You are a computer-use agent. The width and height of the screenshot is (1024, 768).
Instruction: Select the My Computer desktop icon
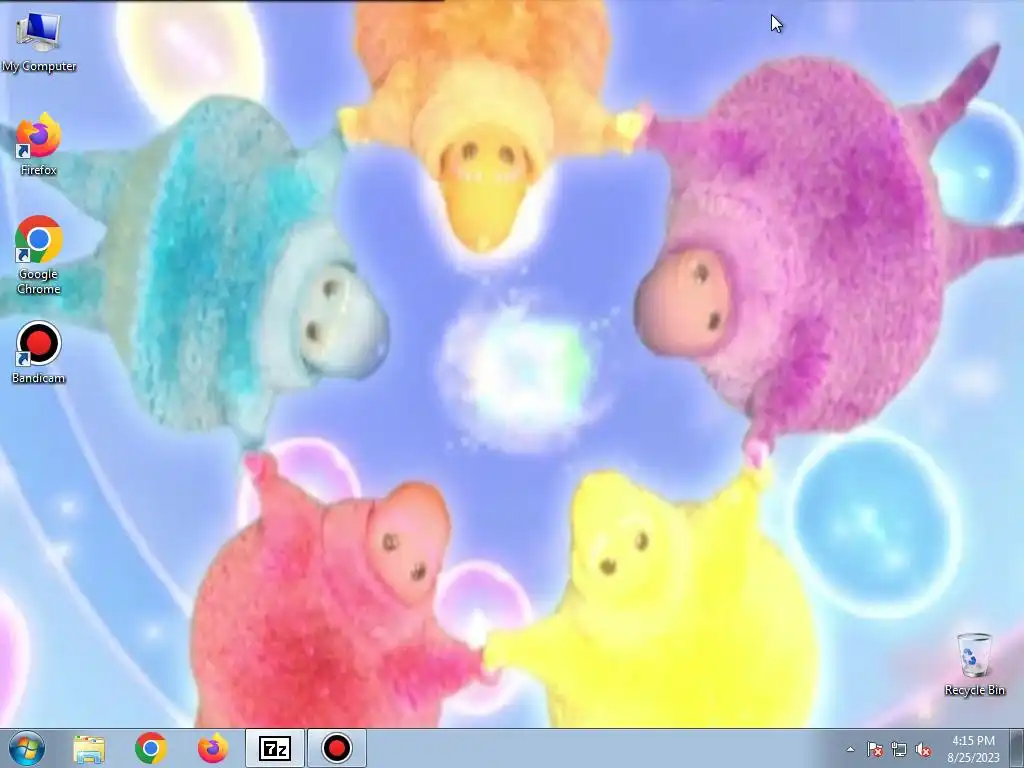pyautogui.click(x=39, y=41)
